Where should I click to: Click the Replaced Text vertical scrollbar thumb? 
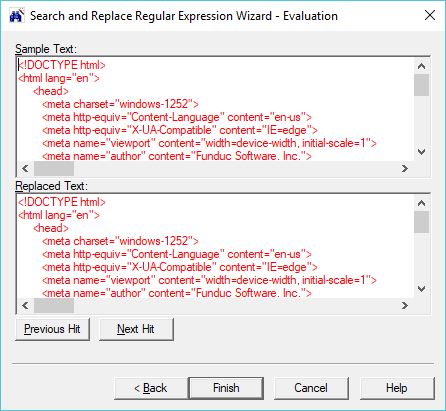(421, 222)
